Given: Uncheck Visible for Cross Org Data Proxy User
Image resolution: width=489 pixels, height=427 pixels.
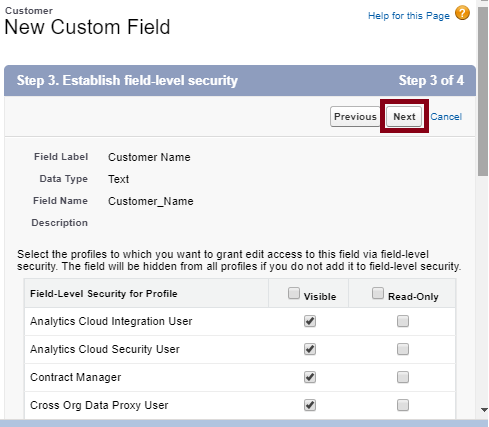Looking at the screenshot, I should tap(310, 405).
